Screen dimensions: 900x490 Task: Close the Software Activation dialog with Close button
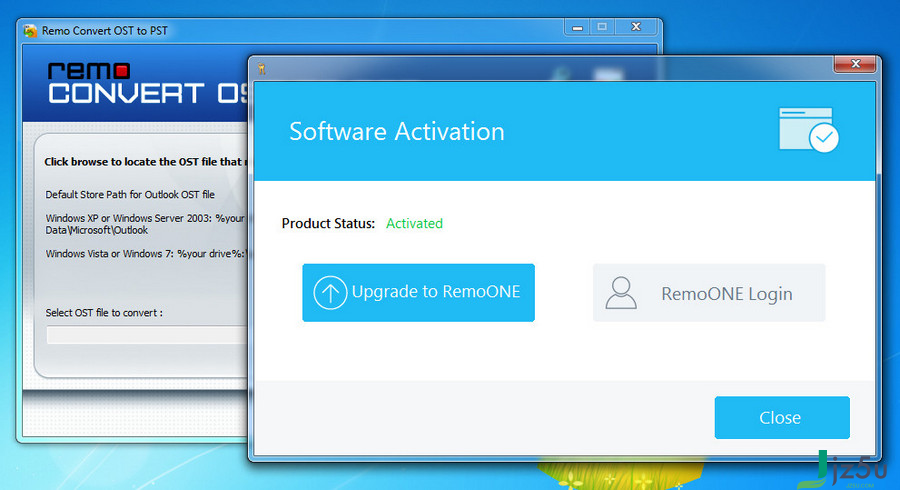click(782, 418)
